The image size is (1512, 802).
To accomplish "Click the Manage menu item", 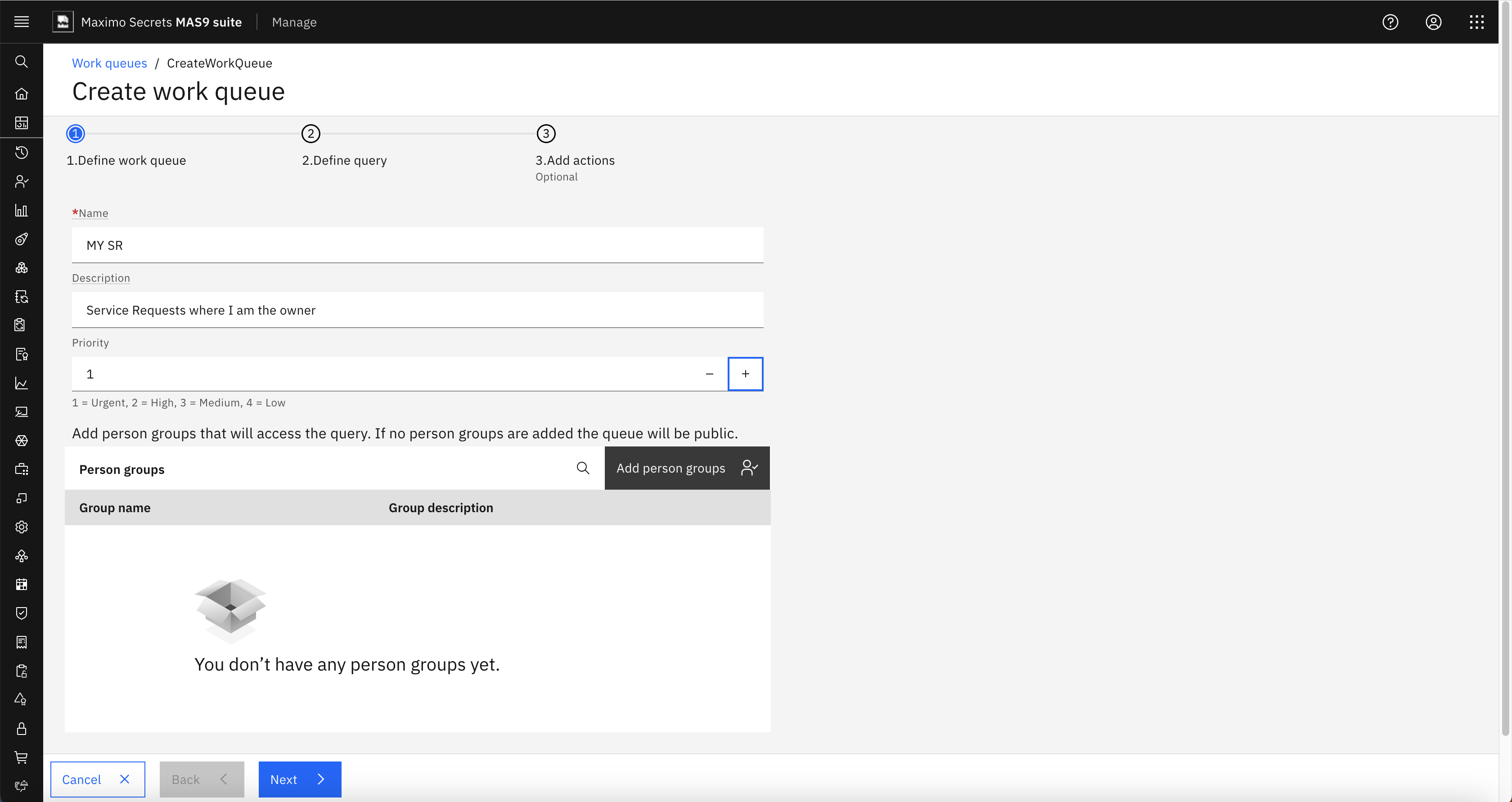I will click(294, 22).
